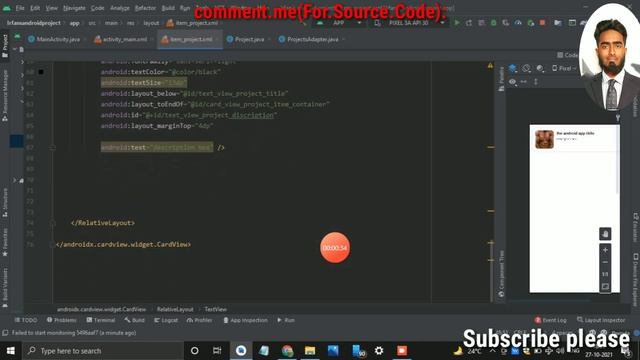Click the green Debug bug icon
This screenshot has height=360, width=640.
(x=493, y=23)
